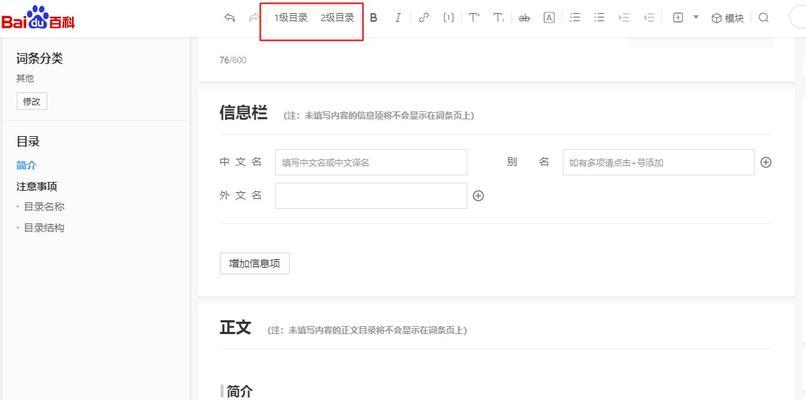This screenshot has height=400, width=806.
Task: Click the undo arrow in toolbar
Action: click(x=230, y=18)
